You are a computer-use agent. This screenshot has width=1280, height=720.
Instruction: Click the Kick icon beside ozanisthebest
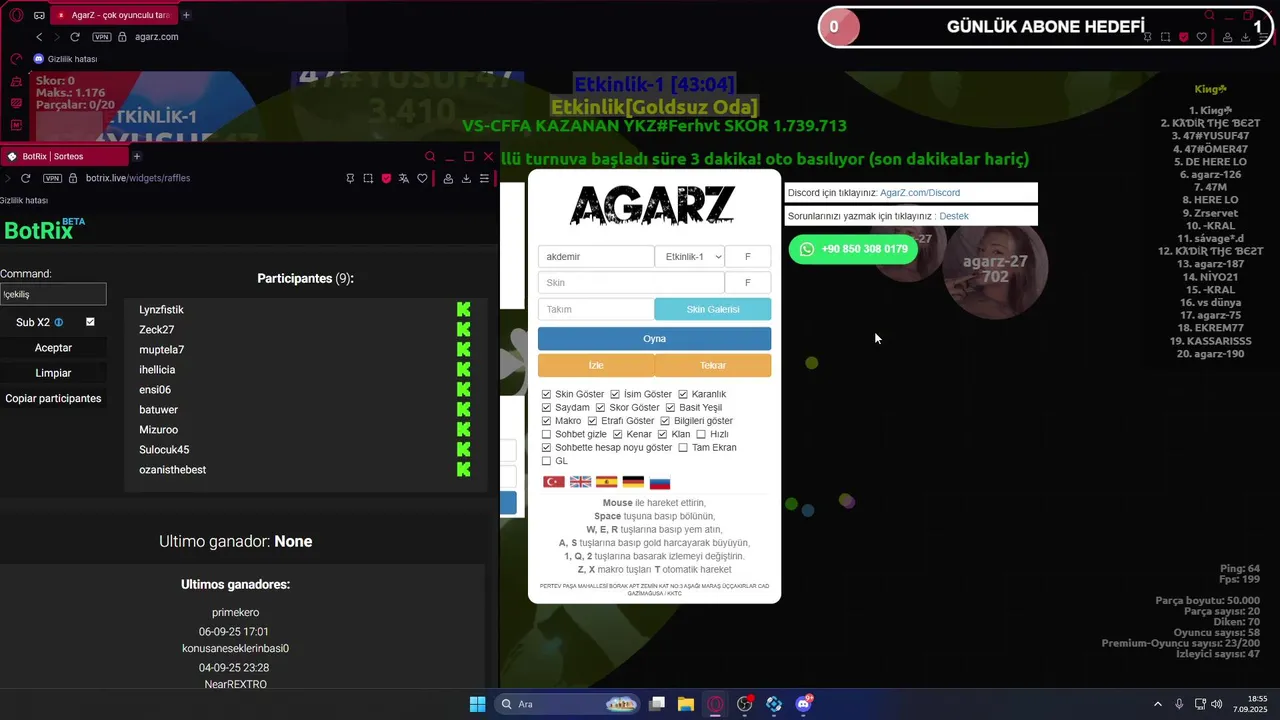click(x=463, y=470)
